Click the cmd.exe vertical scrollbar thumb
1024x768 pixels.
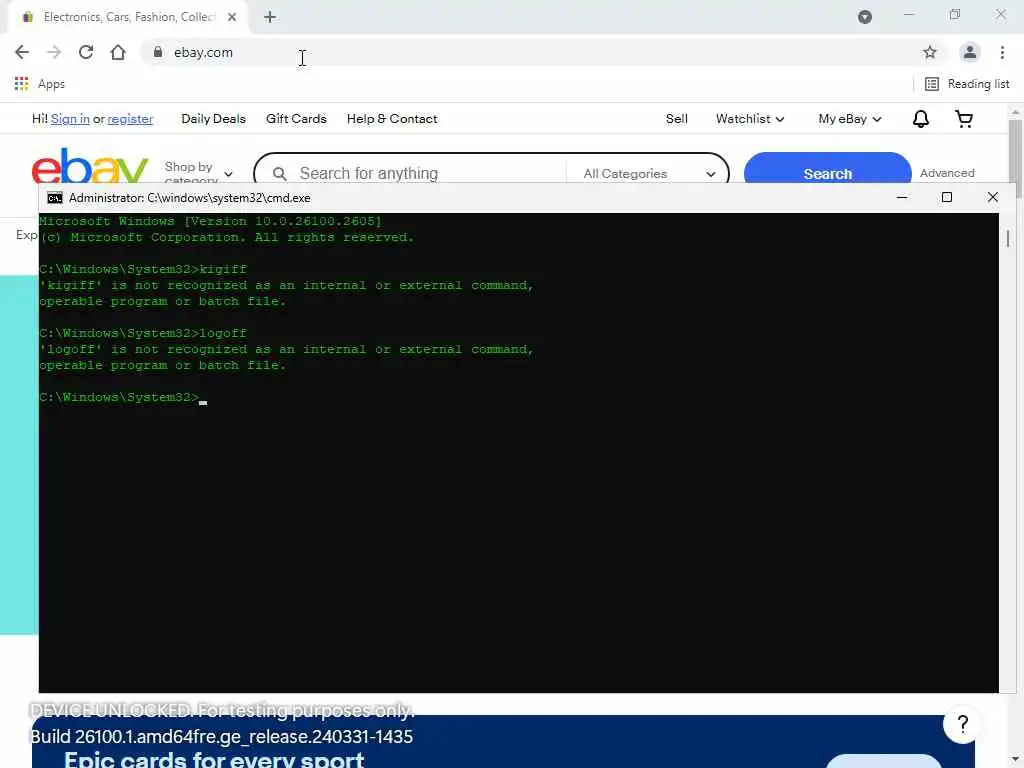coord(1008,238)
